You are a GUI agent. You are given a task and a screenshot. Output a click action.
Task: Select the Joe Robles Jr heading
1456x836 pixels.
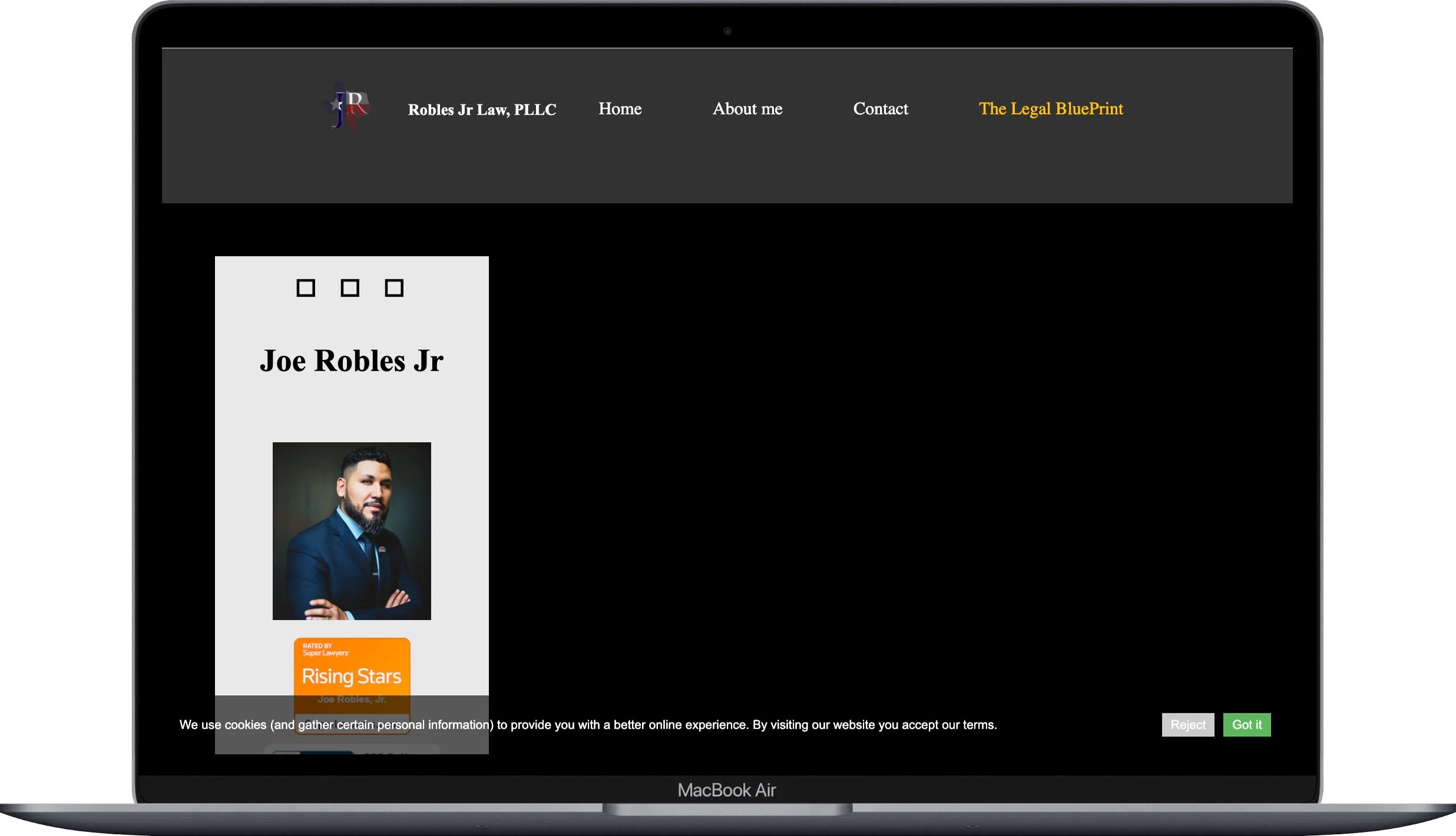point(352,360)
